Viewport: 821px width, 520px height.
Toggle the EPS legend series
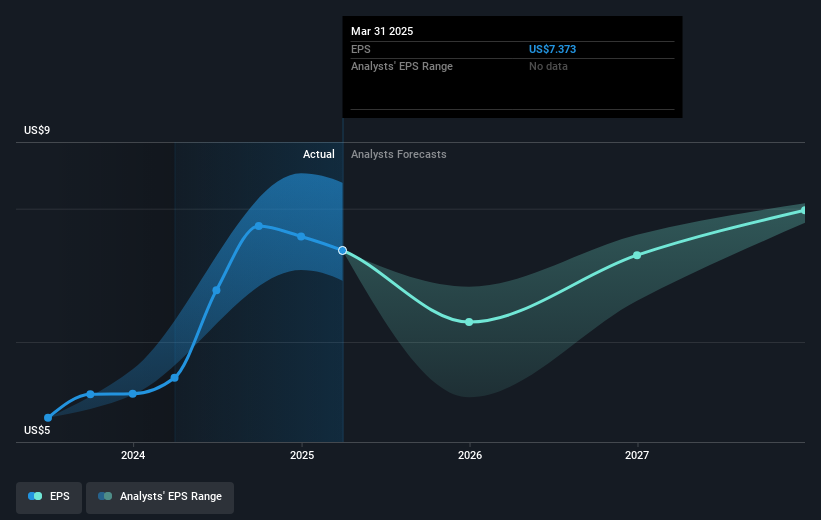click(49, 497)
